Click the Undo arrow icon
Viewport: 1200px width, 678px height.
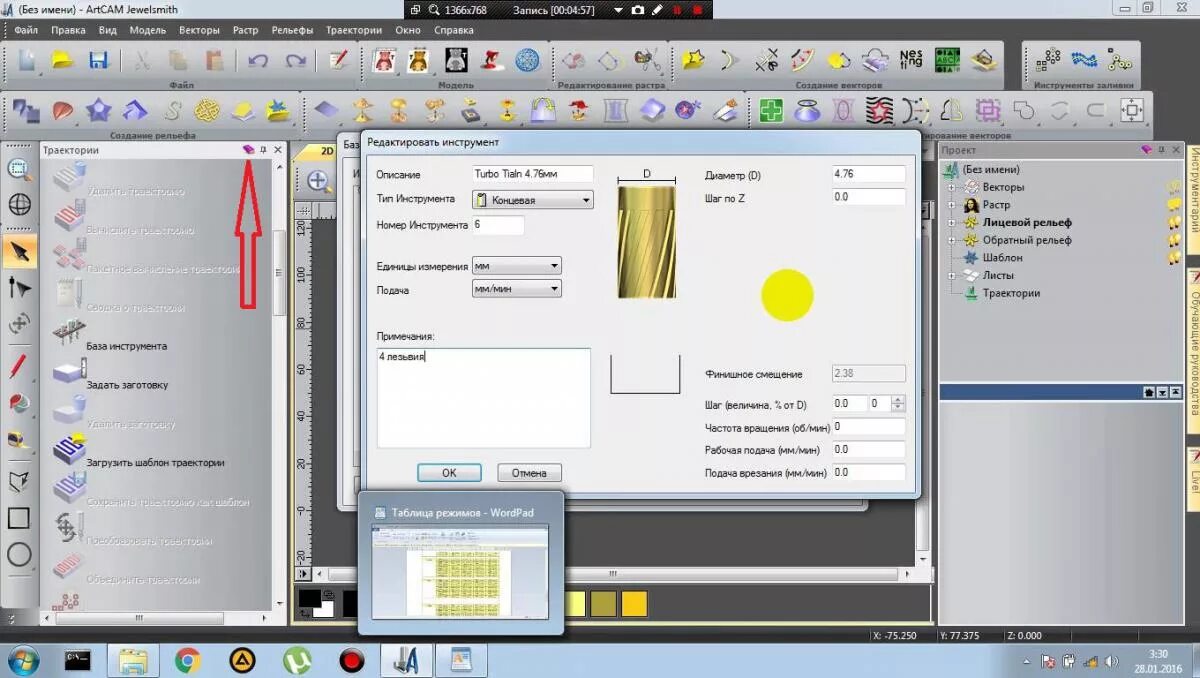click(258, 60)
